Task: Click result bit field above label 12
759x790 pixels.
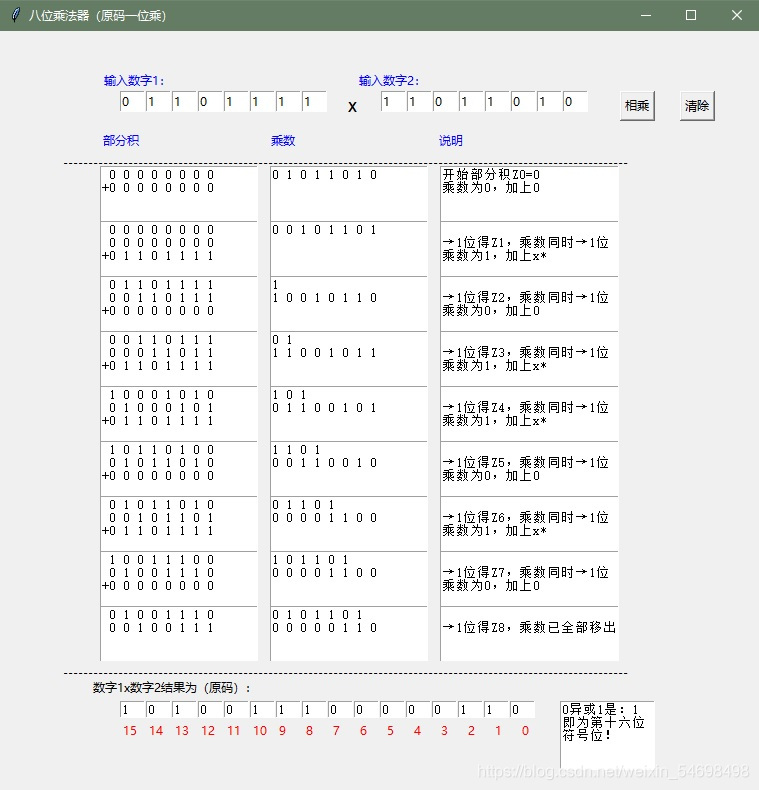Action: (210, 710)
